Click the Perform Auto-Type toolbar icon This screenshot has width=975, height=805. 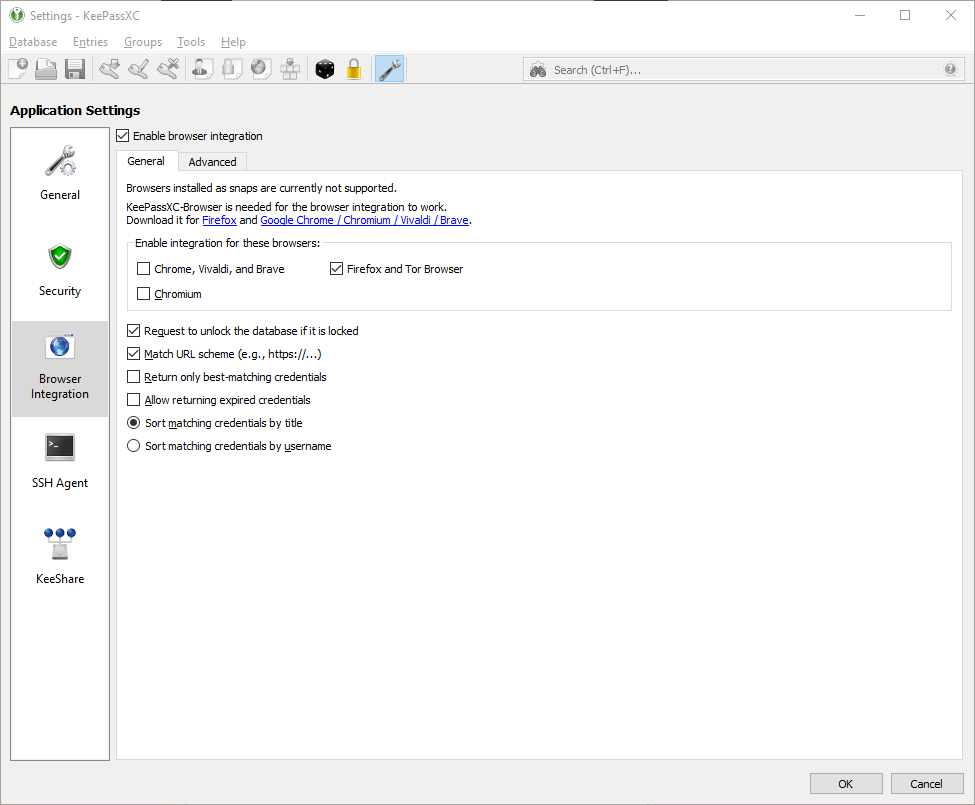290,69
